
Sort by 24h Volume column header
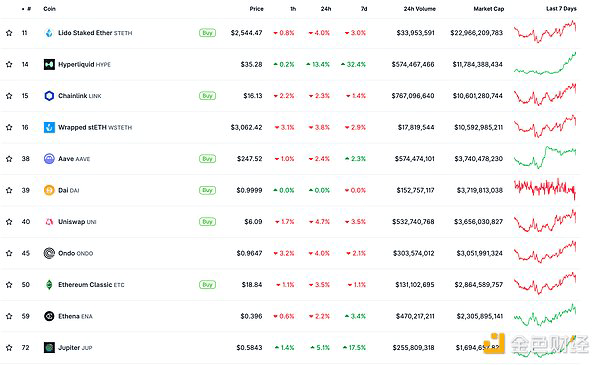tap(419, 8)
